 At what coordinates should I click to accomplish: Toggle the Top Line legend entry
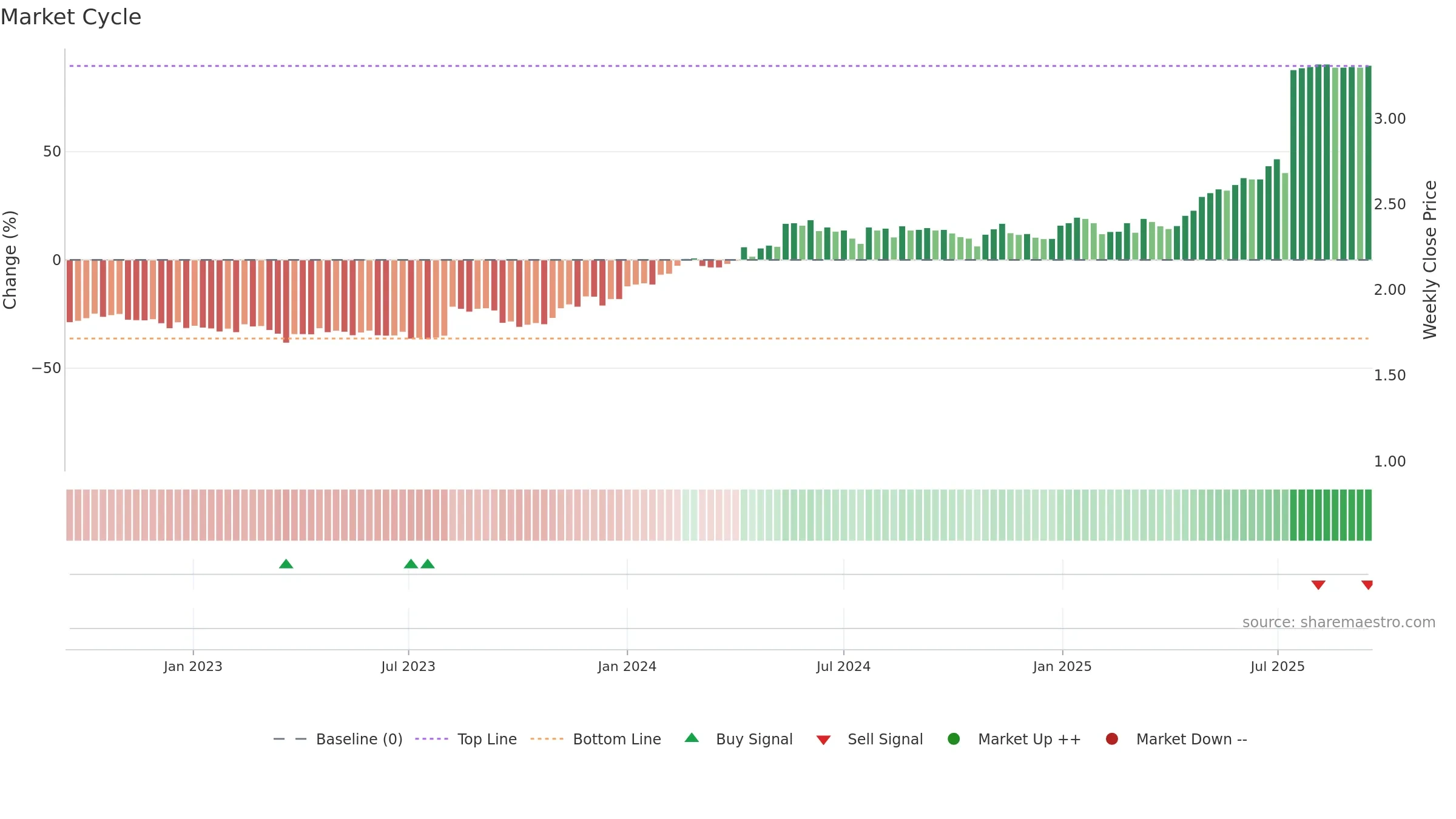click(x=466, y=739)
